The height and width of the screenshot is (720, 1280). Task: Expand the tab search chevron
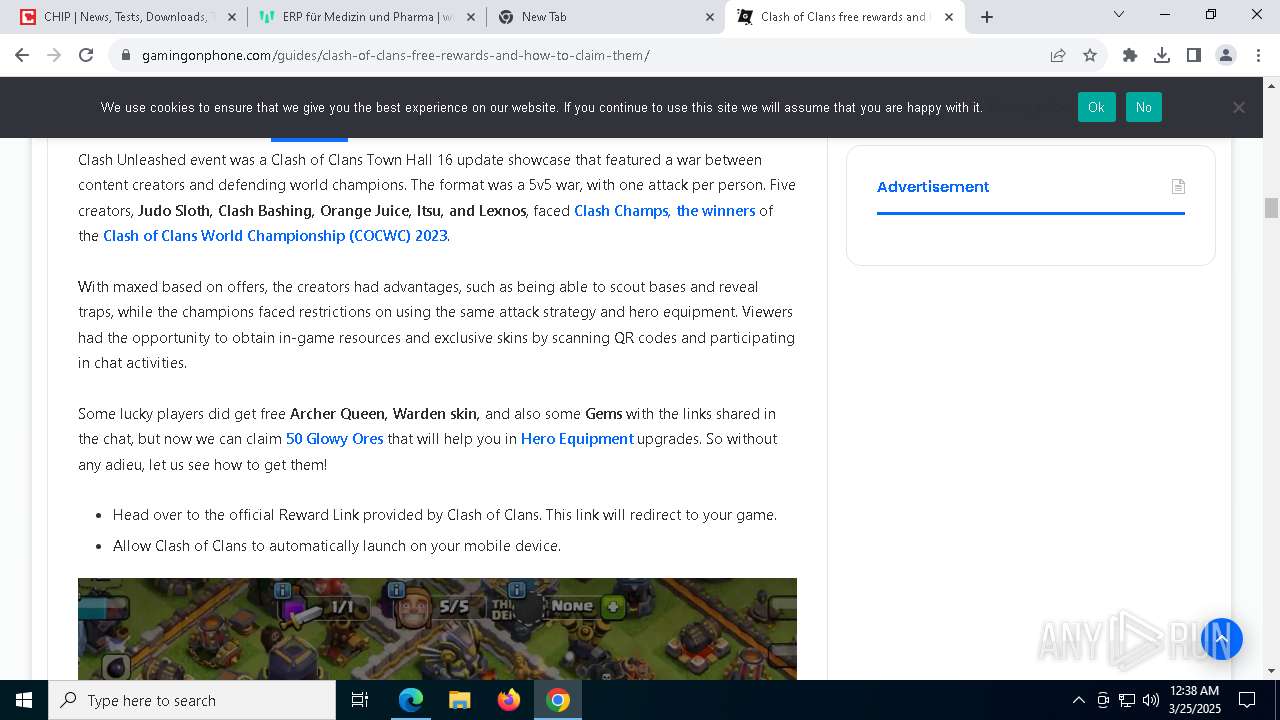click(x=1119, y=15)
